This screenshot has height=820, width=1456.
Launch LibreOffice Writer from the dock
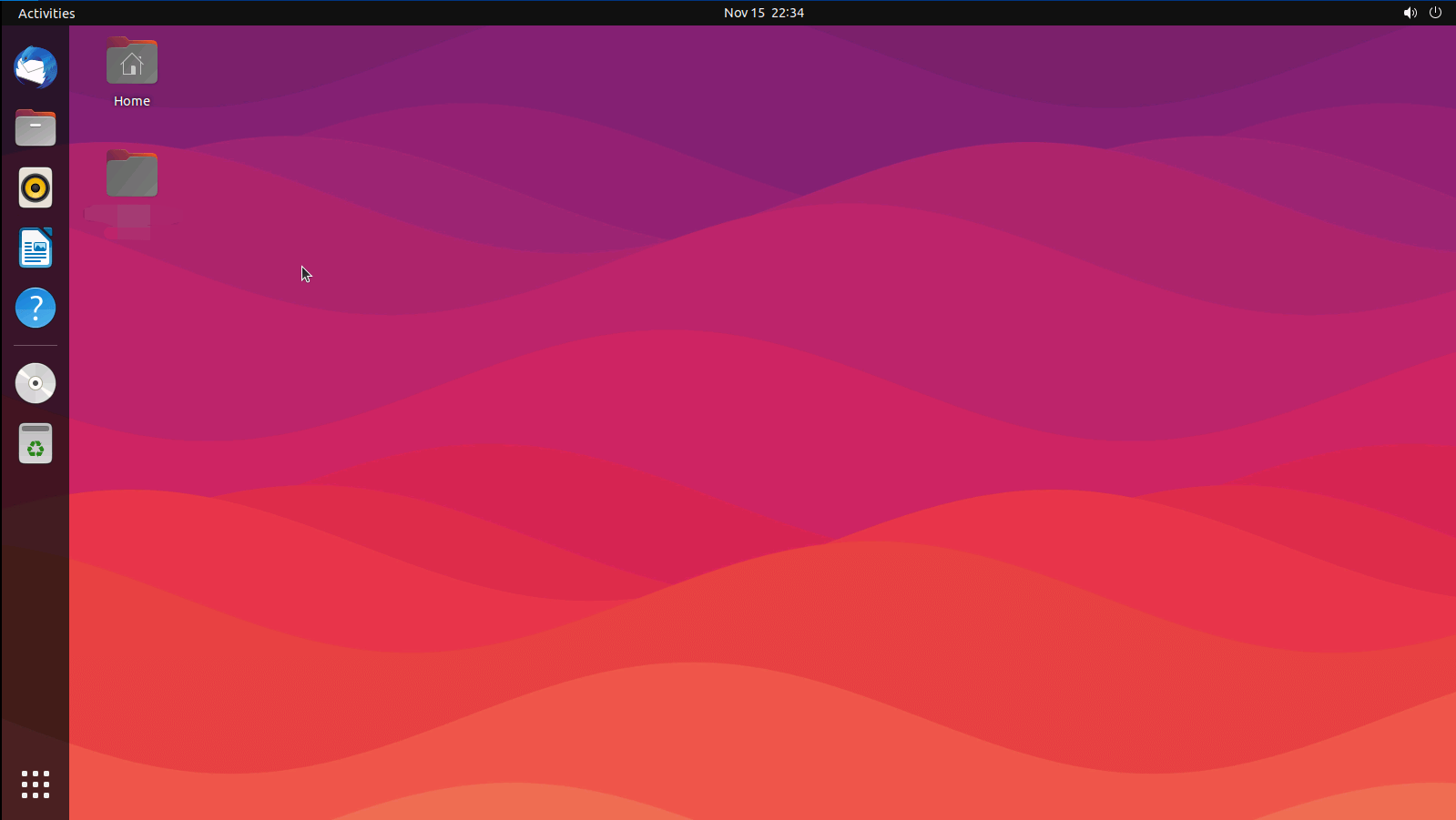pyautogui.click(x=36, y=248)
